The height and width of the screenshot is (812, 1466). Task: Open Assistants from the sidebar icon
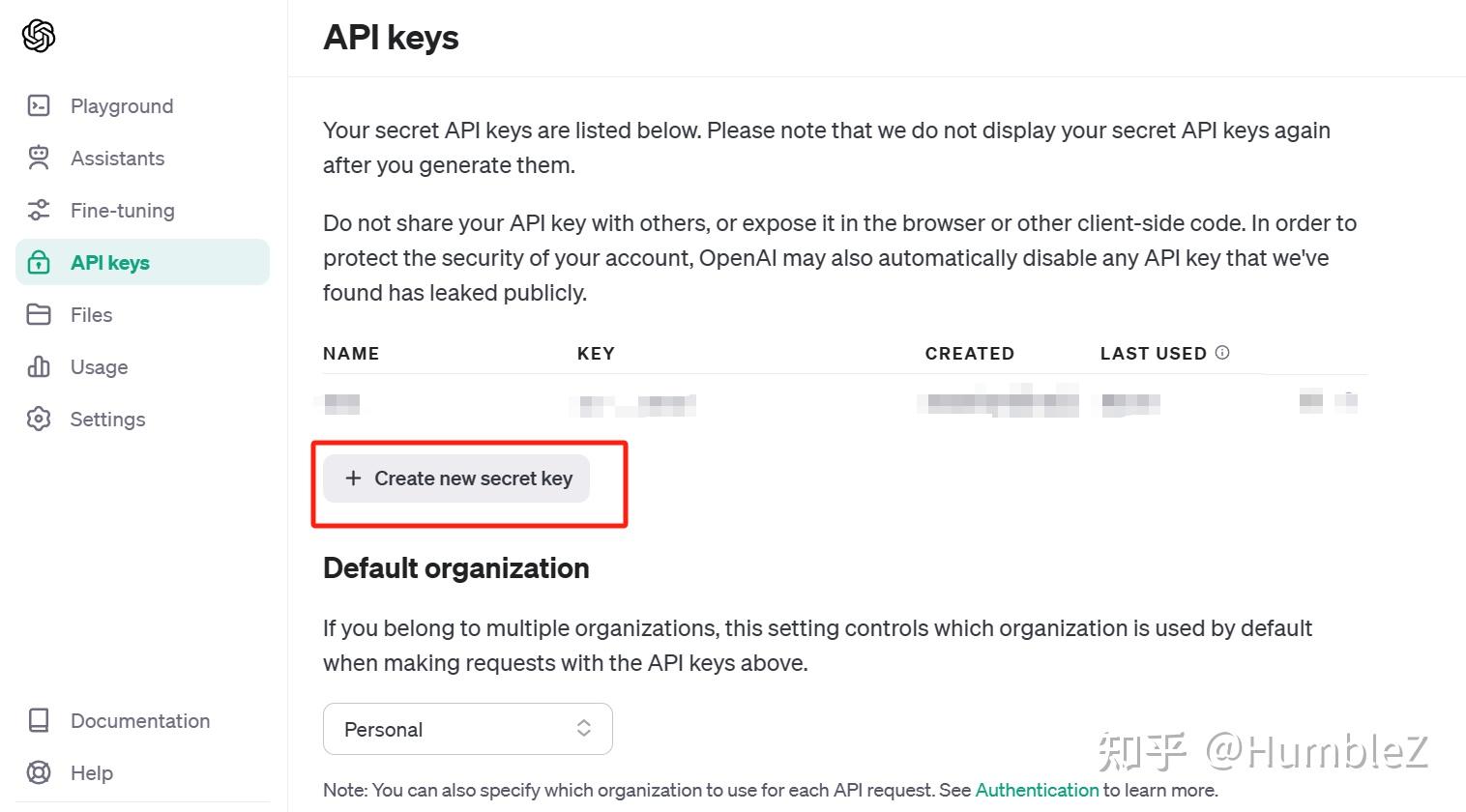(39, 157)
